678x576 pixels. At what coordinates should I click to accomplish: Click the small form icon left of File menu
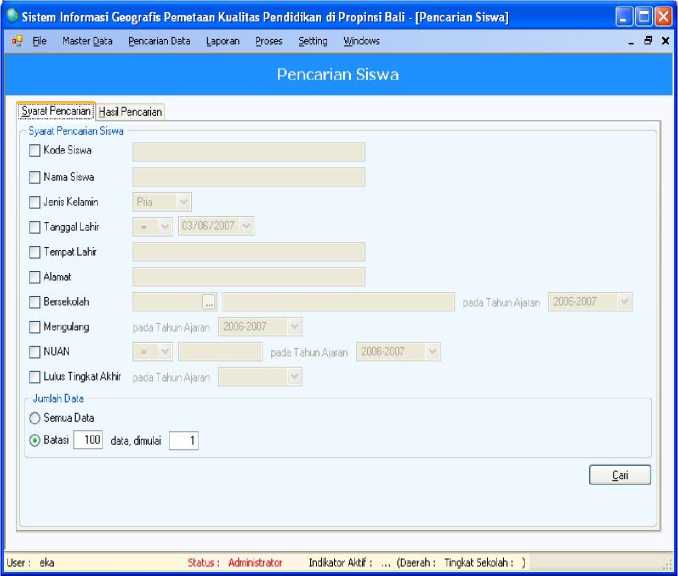(x=17, y=41)
